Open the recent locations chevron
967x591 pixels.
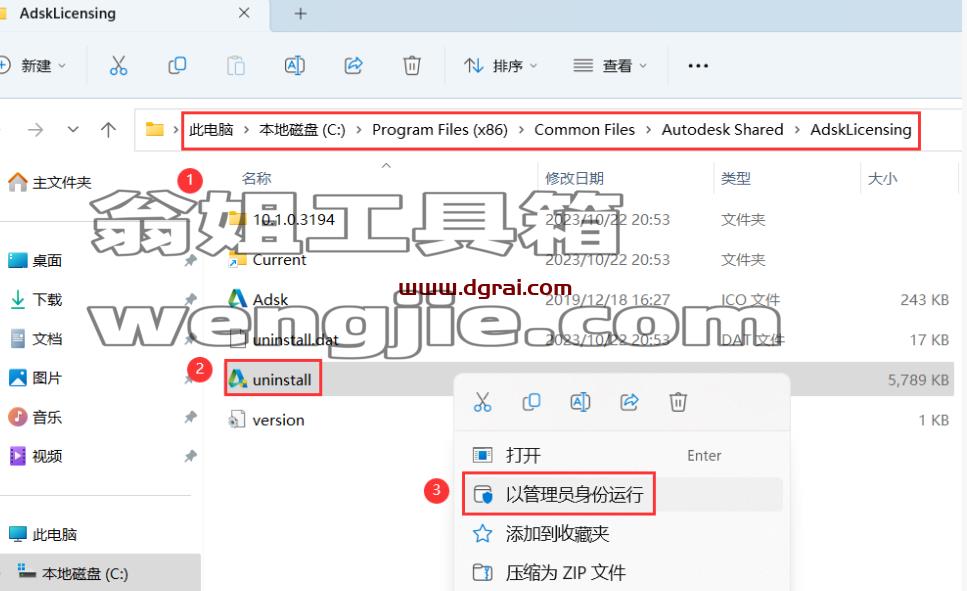click(x=73, y=130)
